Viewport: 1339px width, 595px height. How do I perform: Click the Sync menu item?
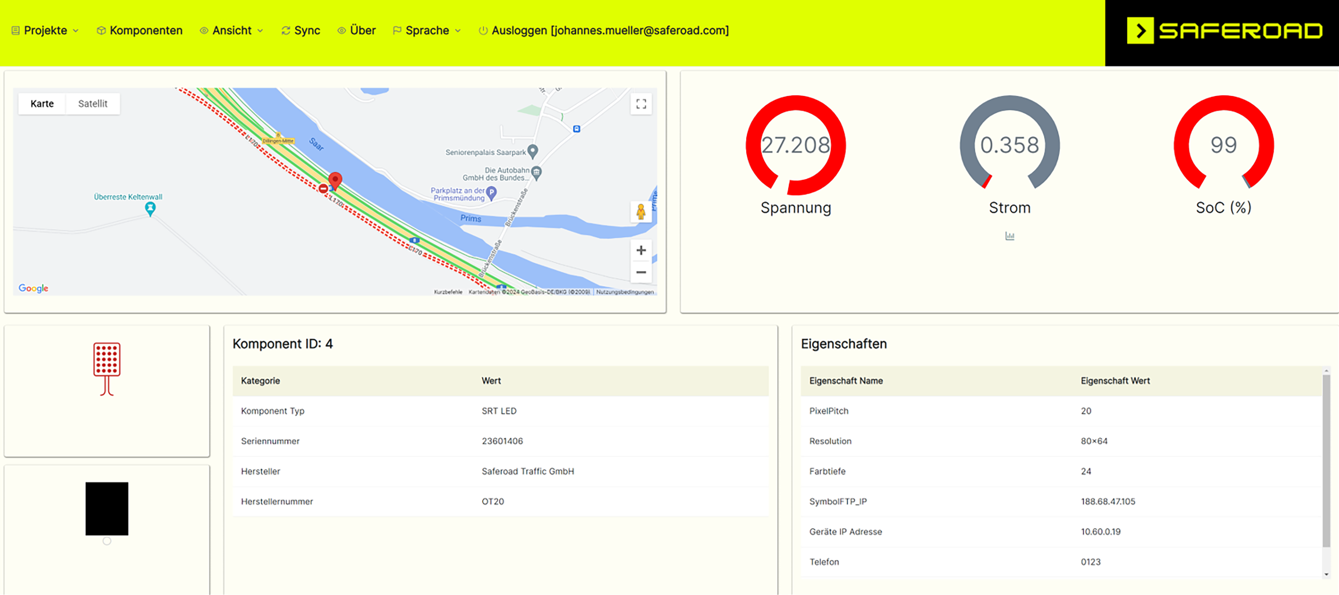[x=301, y=31]
